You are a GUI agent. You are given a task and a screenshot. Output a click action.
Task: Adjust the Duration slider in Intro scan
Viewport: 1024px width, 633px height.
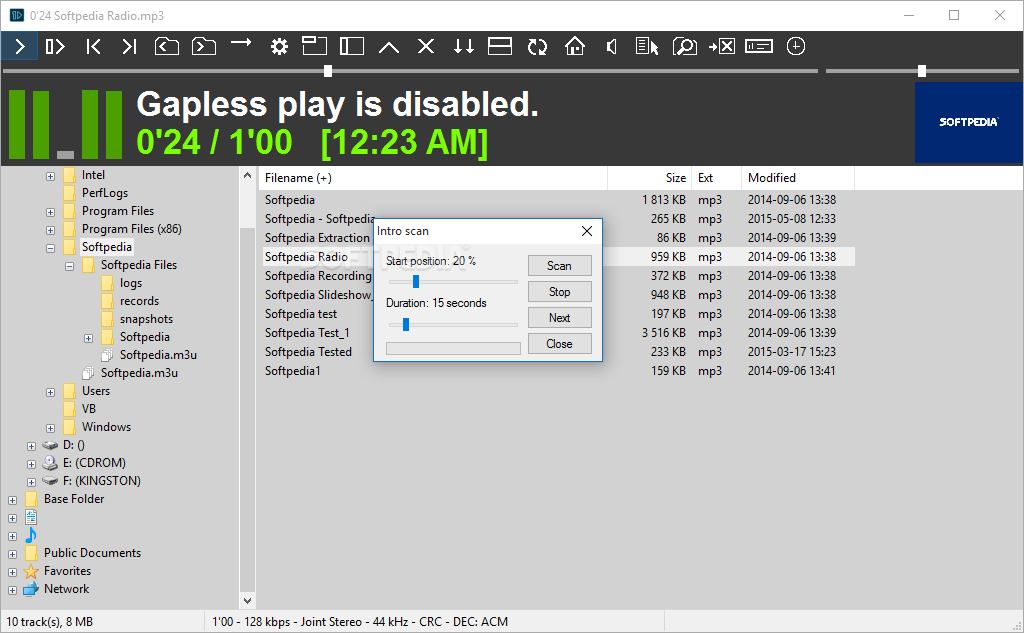[x=453, y=324]
